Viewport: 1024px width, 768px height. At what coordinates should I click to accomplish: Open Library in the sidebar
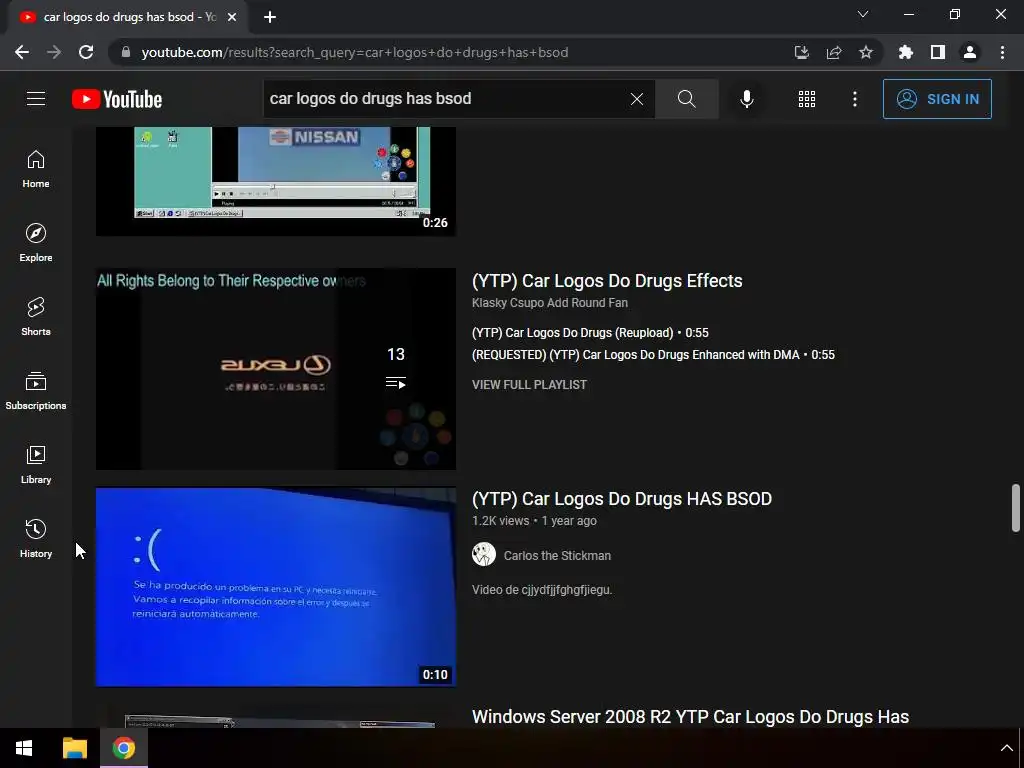(36, 464)
